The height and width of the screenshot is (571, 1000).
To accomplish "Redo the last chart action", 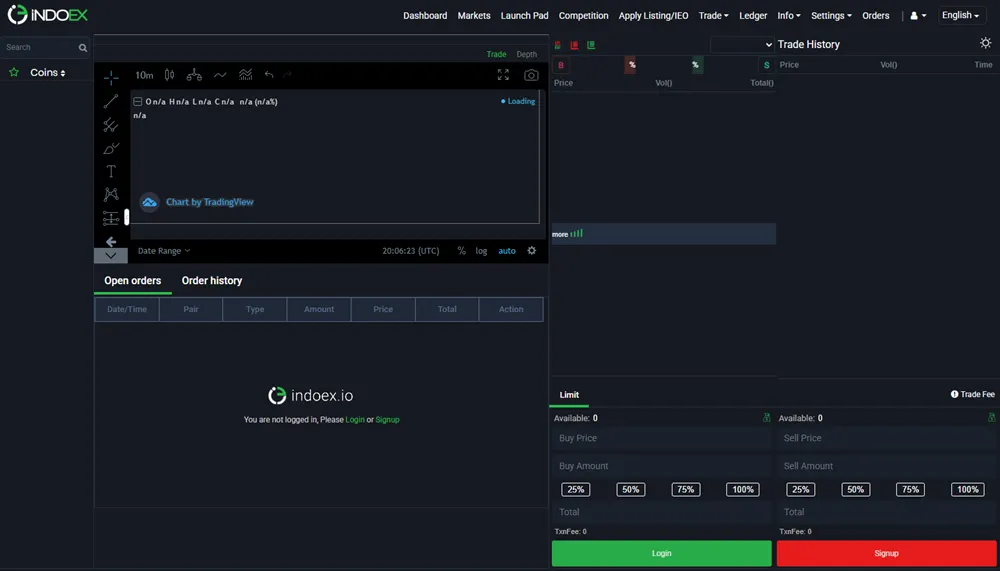I will 288,75.
